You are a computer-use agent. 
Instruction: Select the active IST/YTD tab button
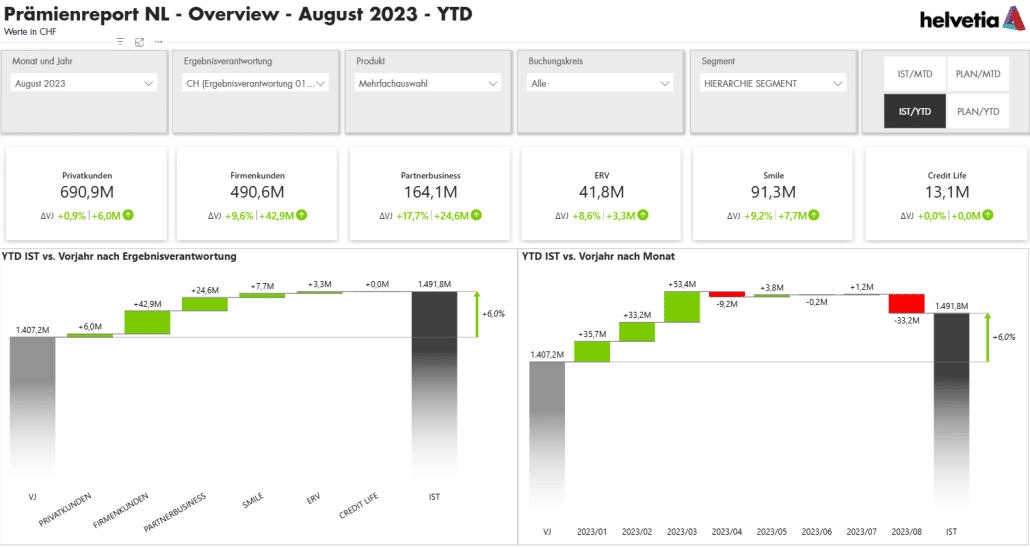click(x=914, y=112)
